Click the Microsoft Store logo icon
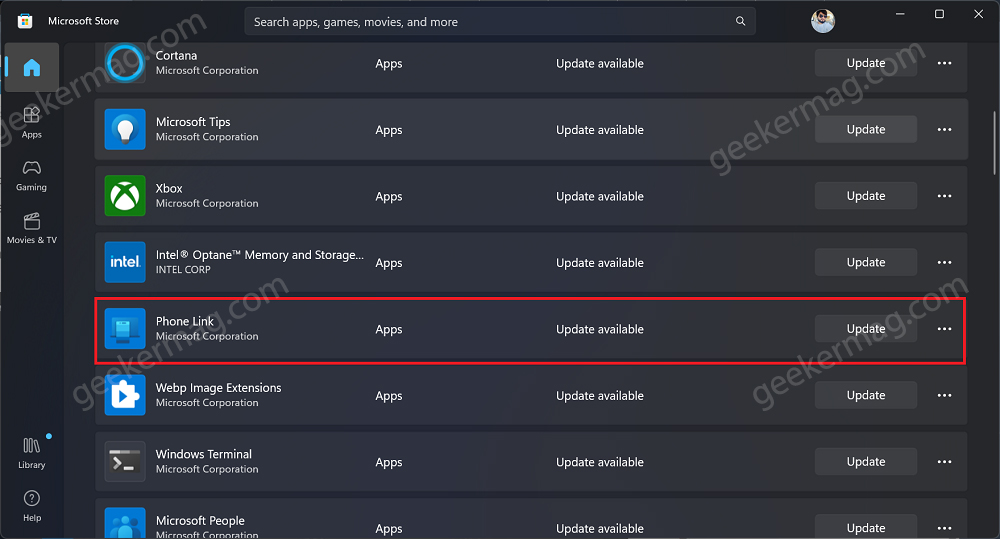Viewport: 1000px width, 539px height. click(25, 21)
